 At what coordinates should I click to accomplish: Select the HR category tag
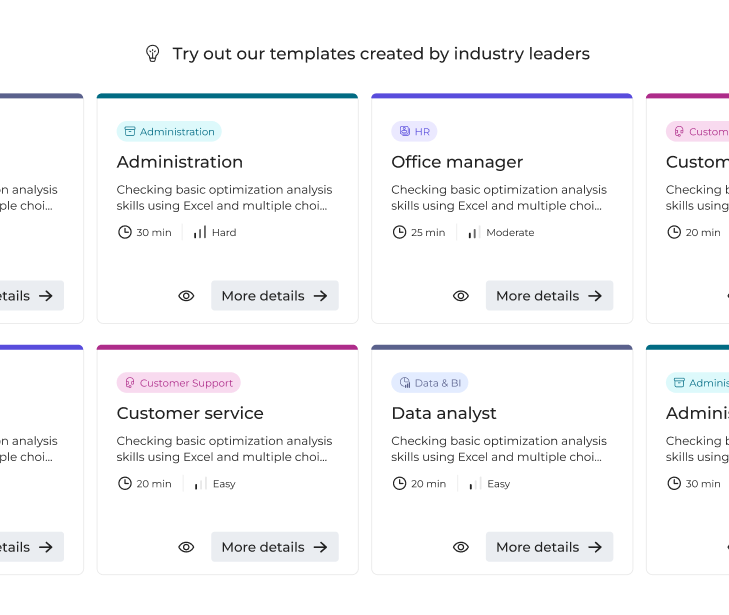click(414, 132)
